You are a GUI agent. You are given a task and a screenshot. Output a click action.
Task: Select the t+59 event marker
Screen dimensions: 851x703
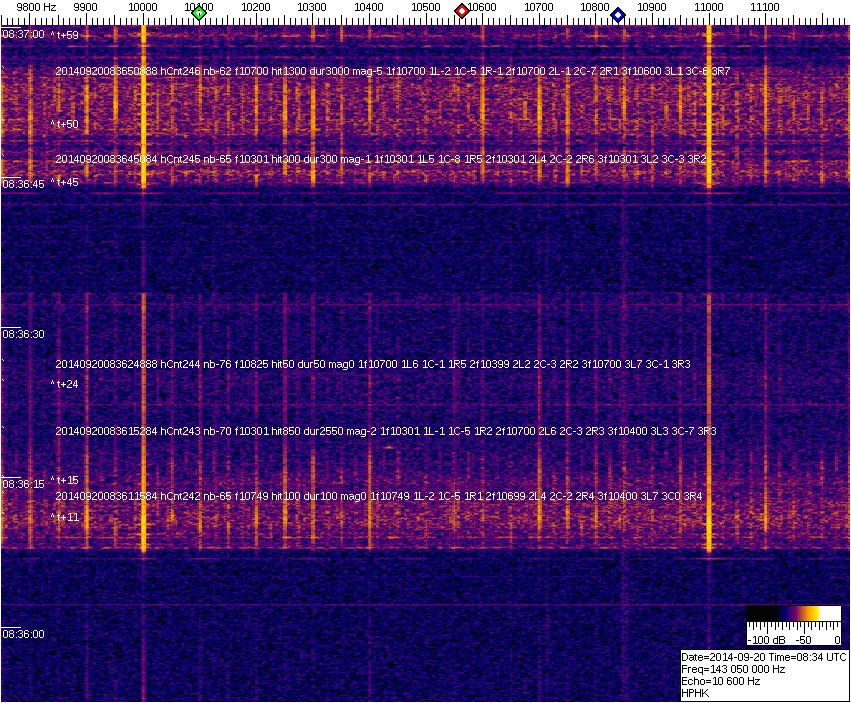pos(67,35)
